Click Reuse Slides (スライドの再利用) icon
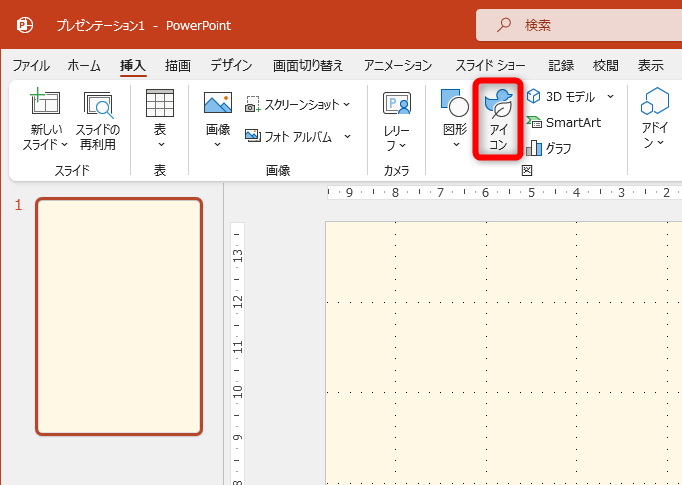Image resolution: width=682 pixels, height=485 pixels. pos(98,104)
